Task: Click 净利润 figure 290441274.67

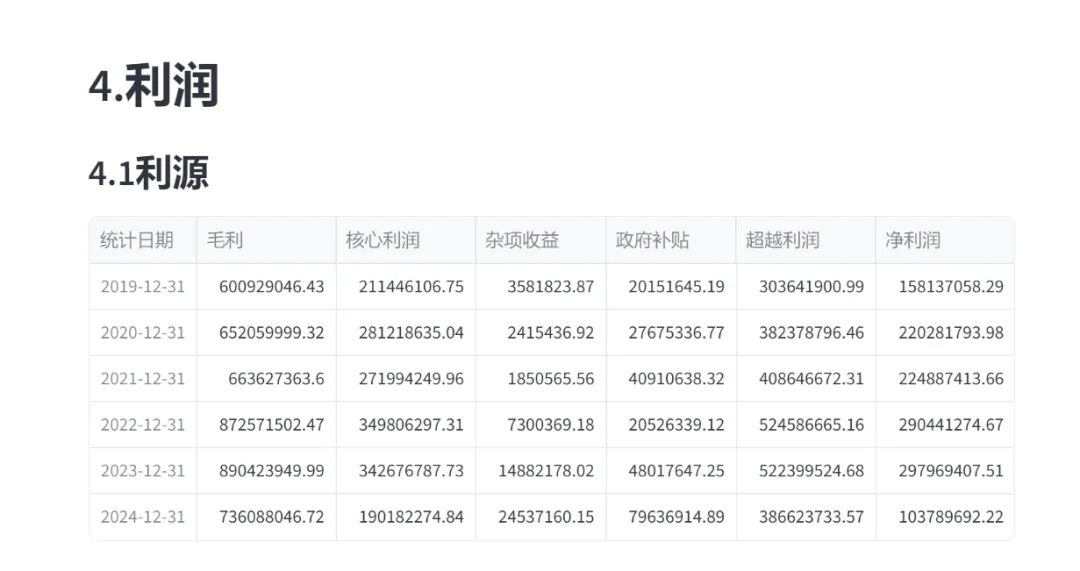Action: [x=944, y=425]
